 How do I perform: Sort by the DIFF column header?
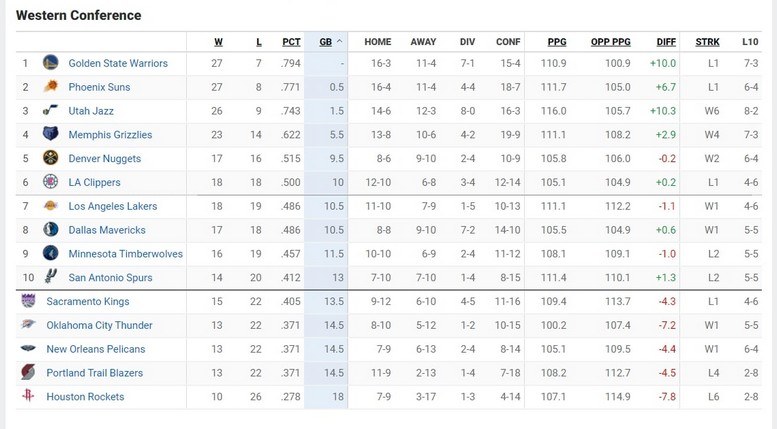pyautogui.click(x=666, y=42)
